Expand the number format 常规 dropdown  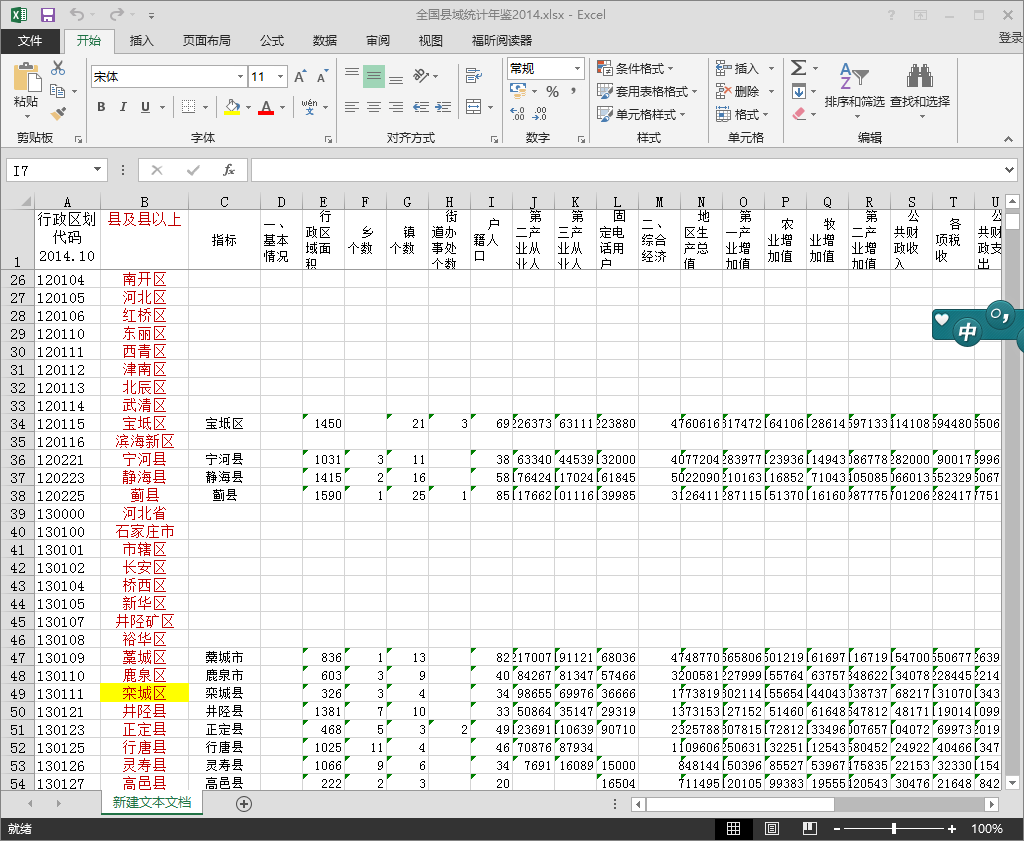point(577,68)
